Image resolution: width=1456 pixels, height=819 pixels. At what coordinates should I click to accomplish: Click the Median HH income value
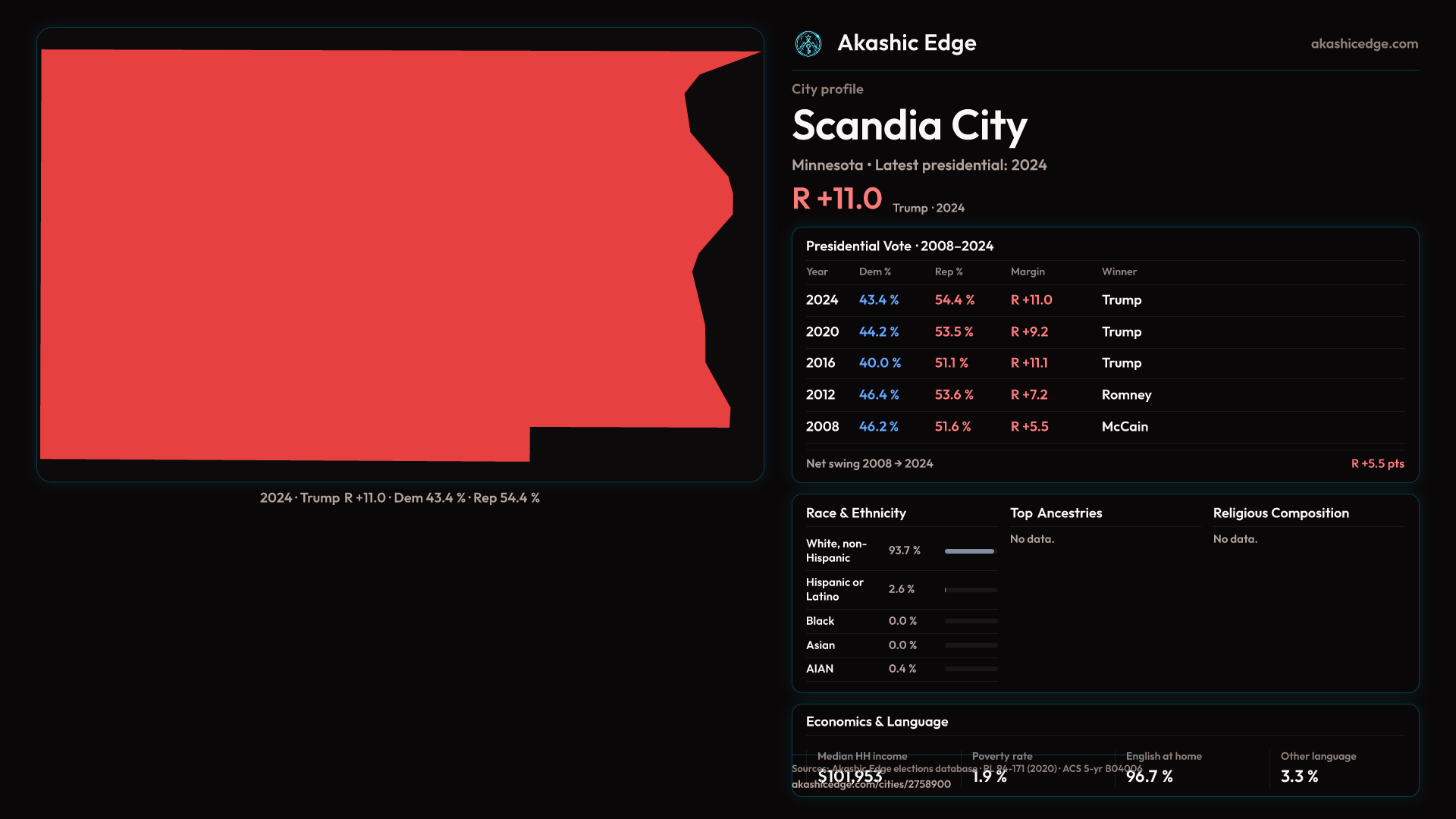(x=849, y=777)
